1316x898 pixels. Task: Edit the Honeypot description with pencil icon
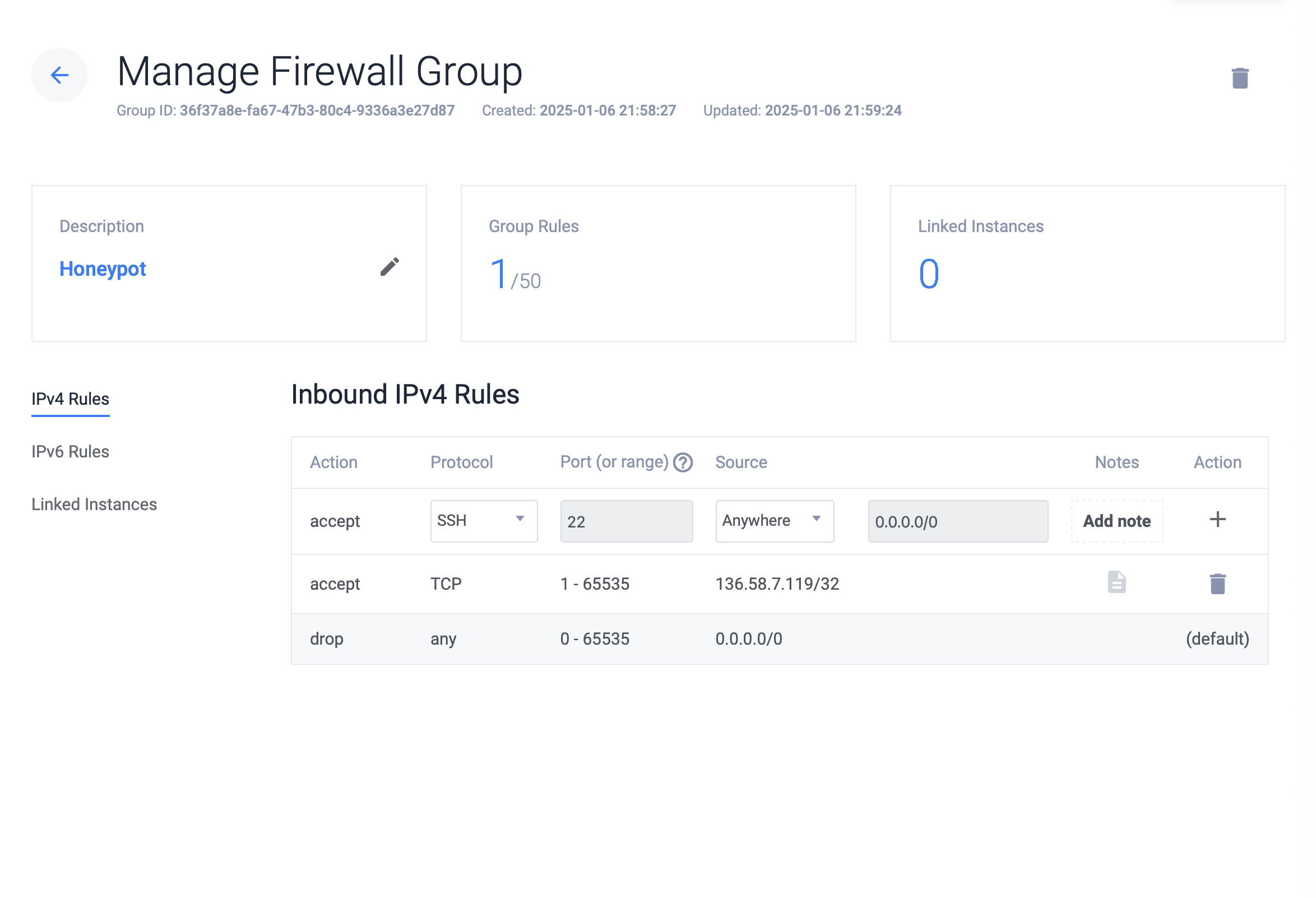[390, 267]
